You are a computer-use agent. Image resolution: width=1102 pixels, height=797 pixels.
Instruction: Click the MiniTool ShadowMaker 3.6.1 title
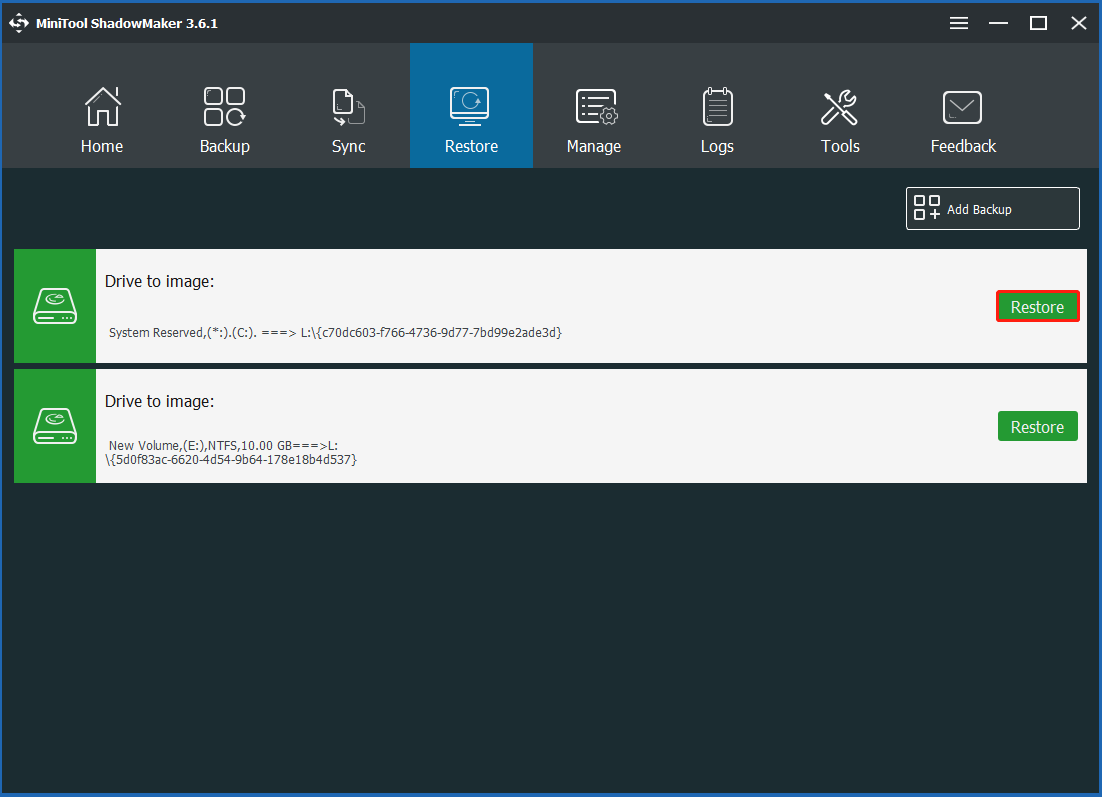click(127, 23)
